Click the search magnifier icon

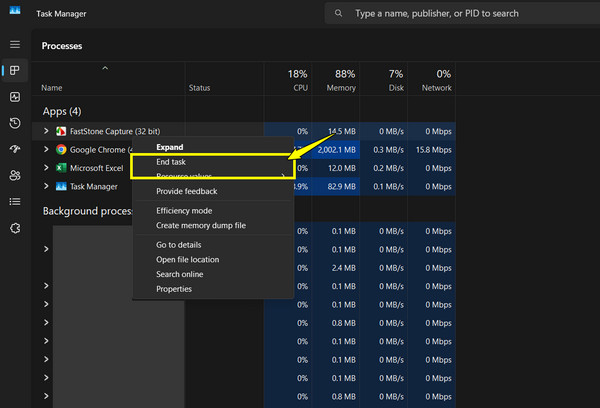pyautogui.click(x=338, y=13)
